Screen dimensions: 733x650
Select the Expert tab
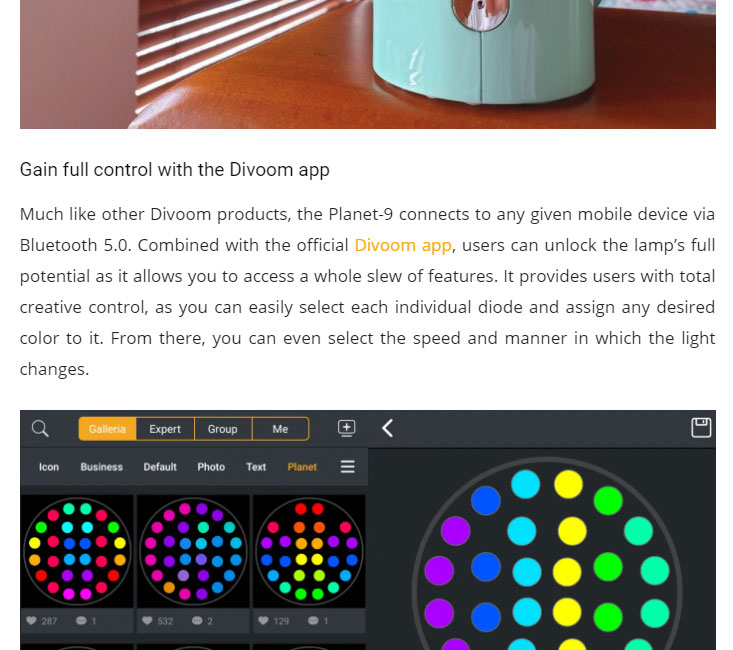[165, 429]
